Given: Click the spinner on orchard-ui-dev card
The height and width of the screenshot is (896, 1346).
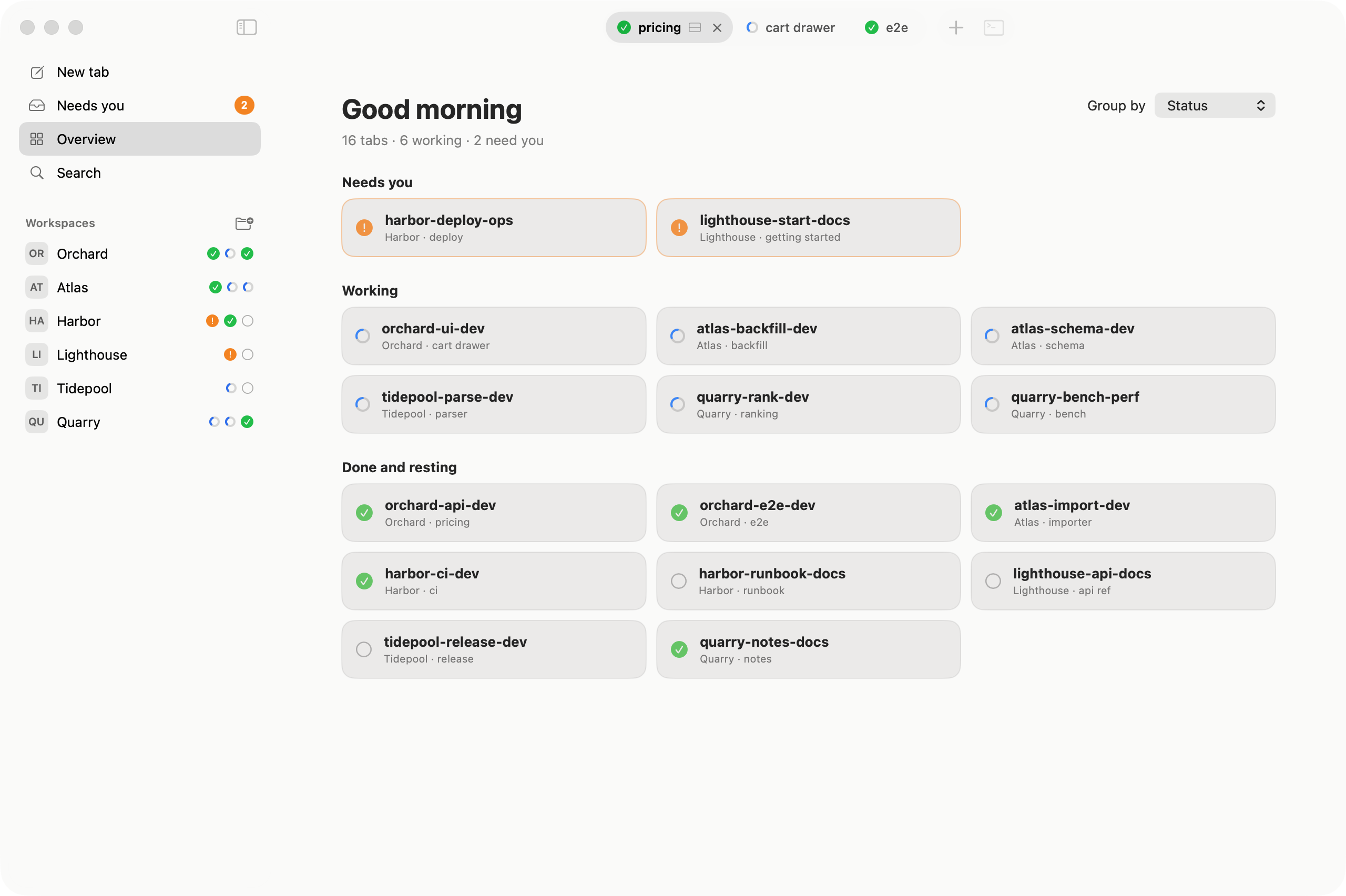Looking at the screenshot, I should coord(362,336).
